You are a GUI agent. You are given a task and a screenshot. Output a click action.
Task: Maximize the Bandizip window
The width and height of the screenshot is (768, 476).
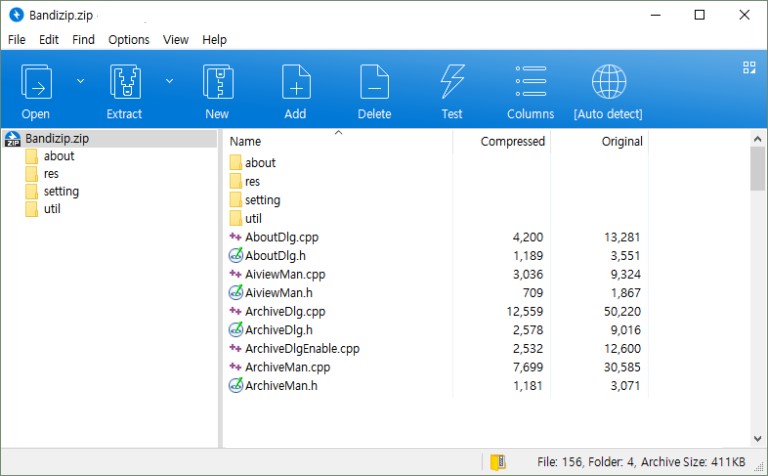tap(699, 15)
